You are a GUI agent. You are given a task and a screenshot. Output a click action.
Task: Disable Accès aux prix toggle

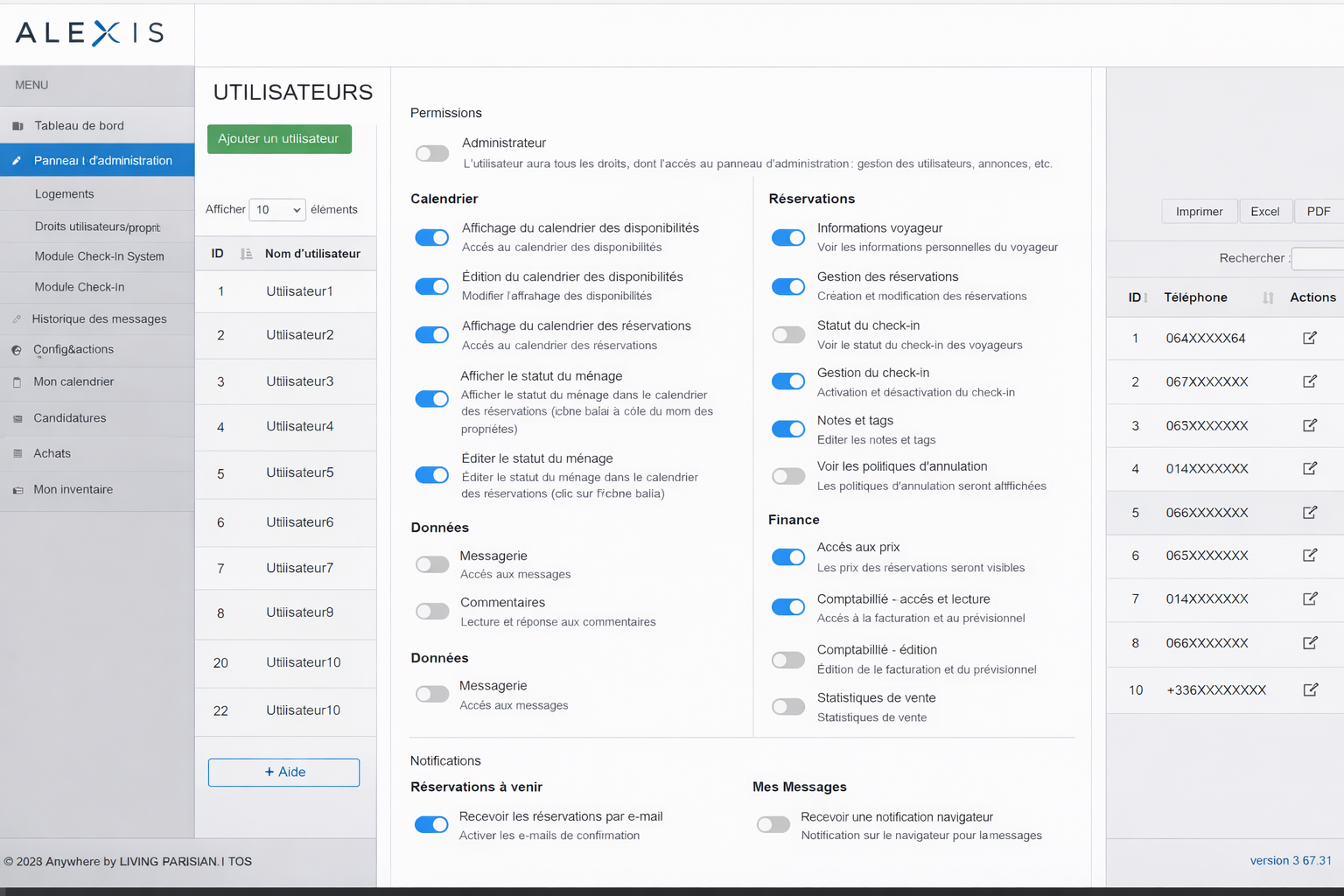[x=787, y=557]
